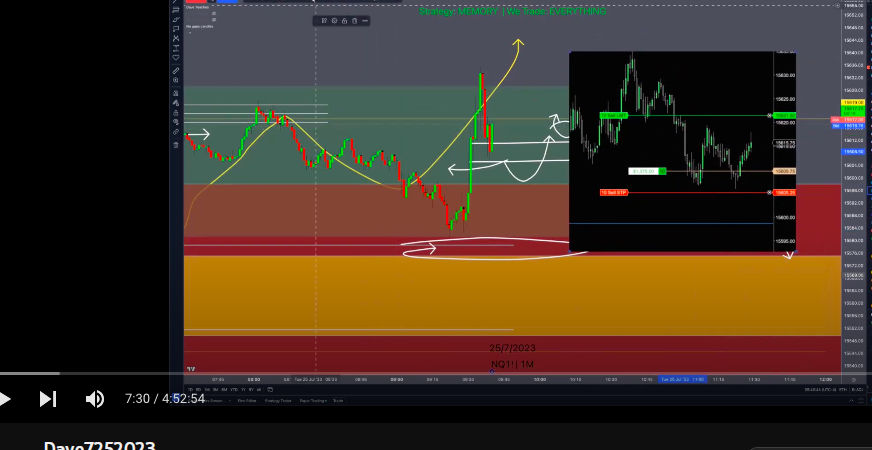Skip to the next video
Image resolution: width=872 pixels, height=450 pixels.
48,399
